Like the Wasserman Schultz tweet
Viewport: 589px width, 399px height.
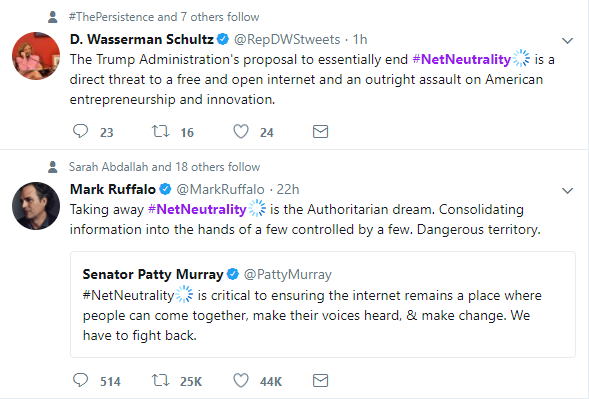(241, 131)
